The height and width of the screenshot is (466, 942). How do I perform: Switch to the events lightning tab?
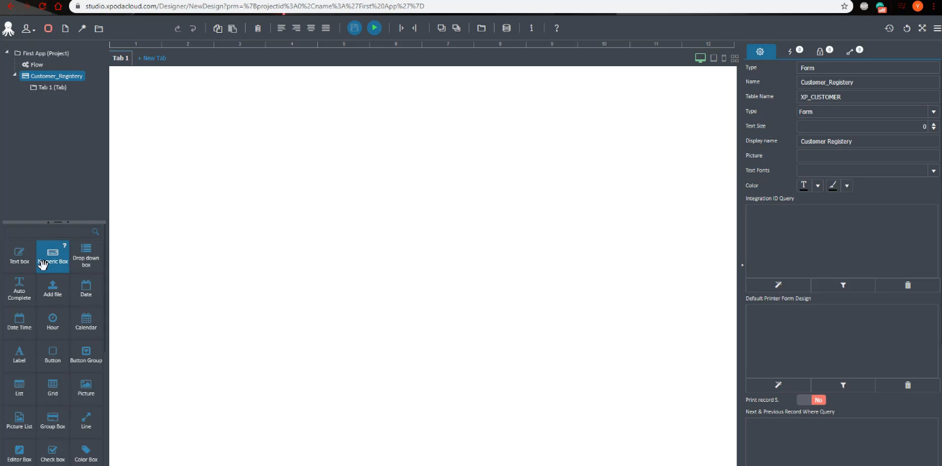click(x=794, y=52)
